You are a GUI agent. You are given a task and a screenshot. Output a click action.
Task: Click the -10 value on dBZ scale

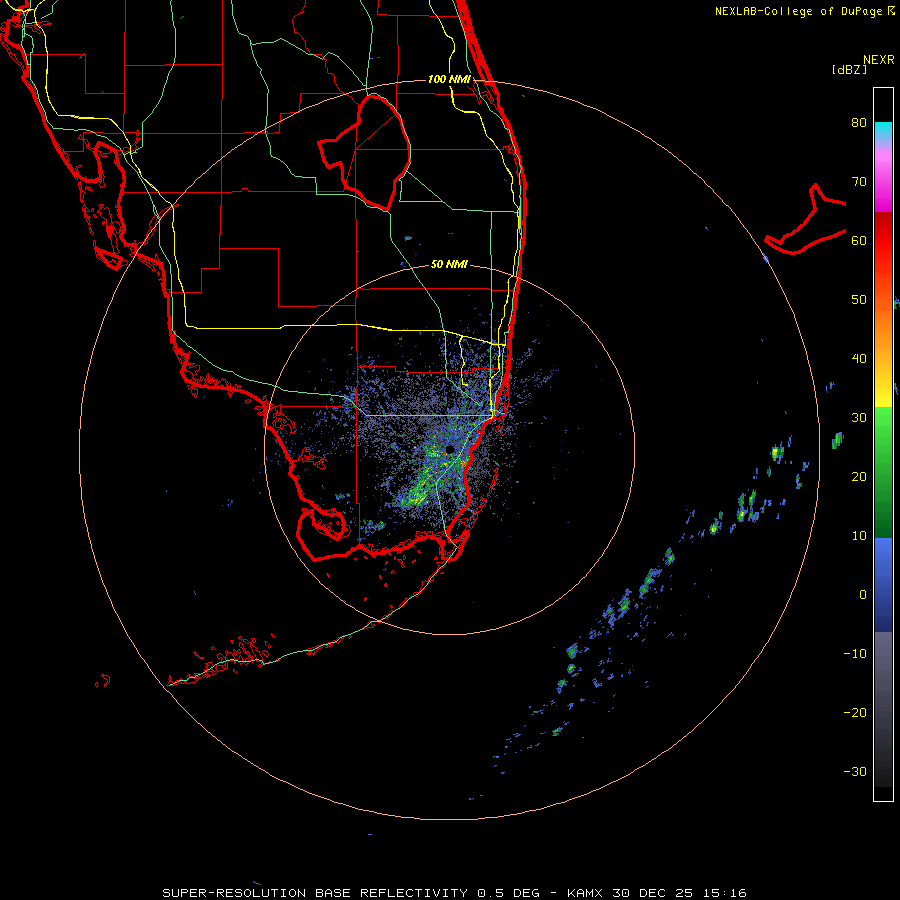855,654
